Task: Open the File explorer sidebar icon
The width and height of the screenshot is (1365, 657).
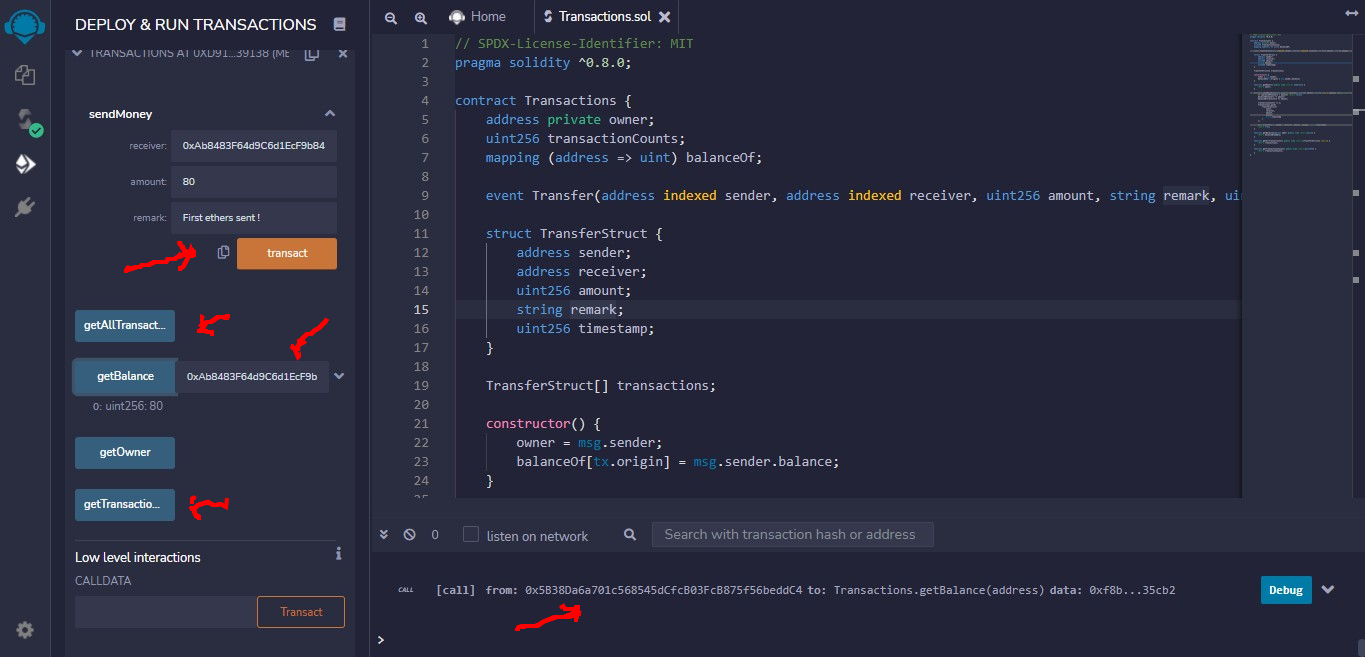Action: [x=25, y=75]
